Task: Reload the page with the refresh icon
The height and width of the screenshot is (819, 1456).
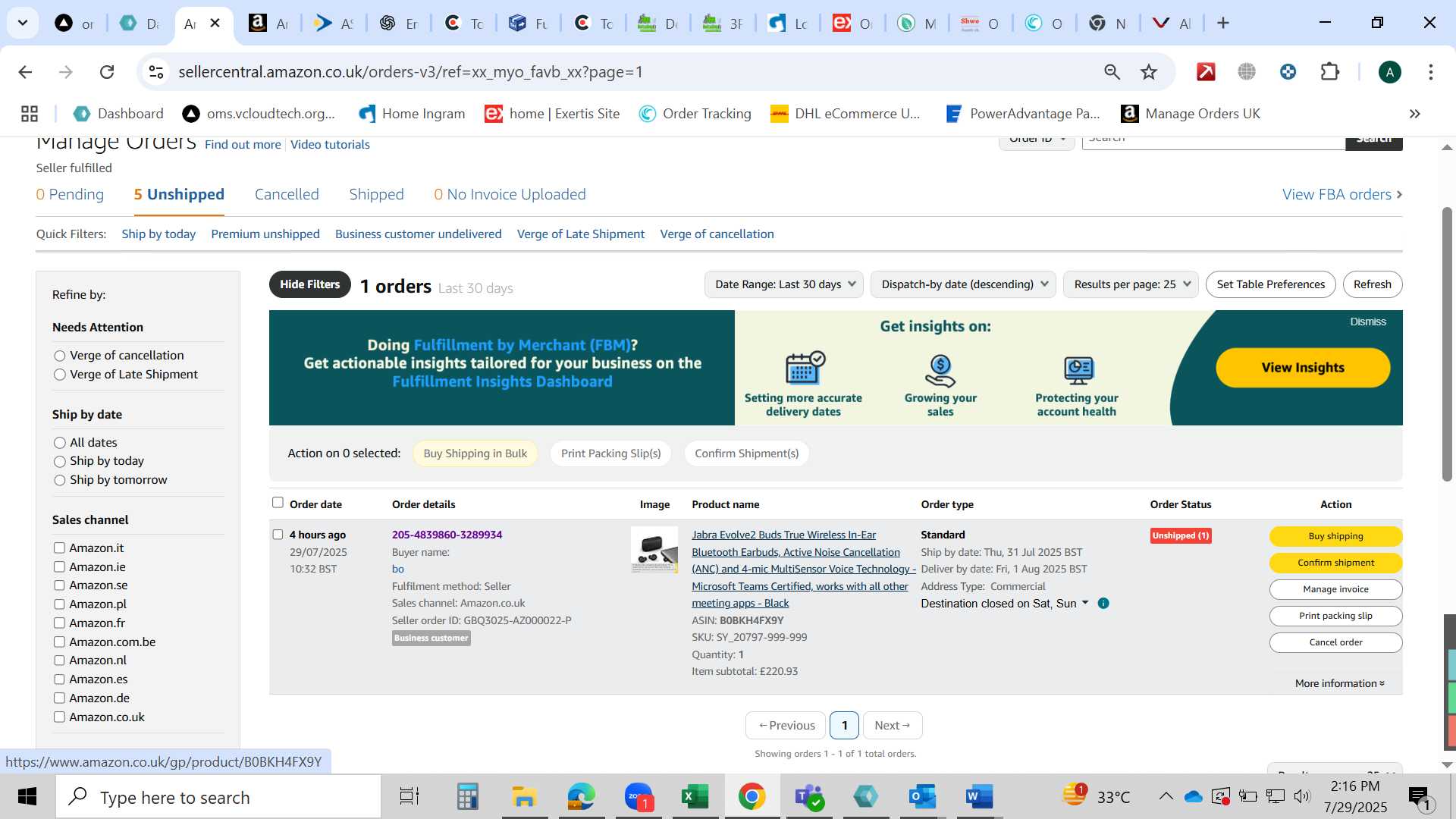Action: coord(107,72)
